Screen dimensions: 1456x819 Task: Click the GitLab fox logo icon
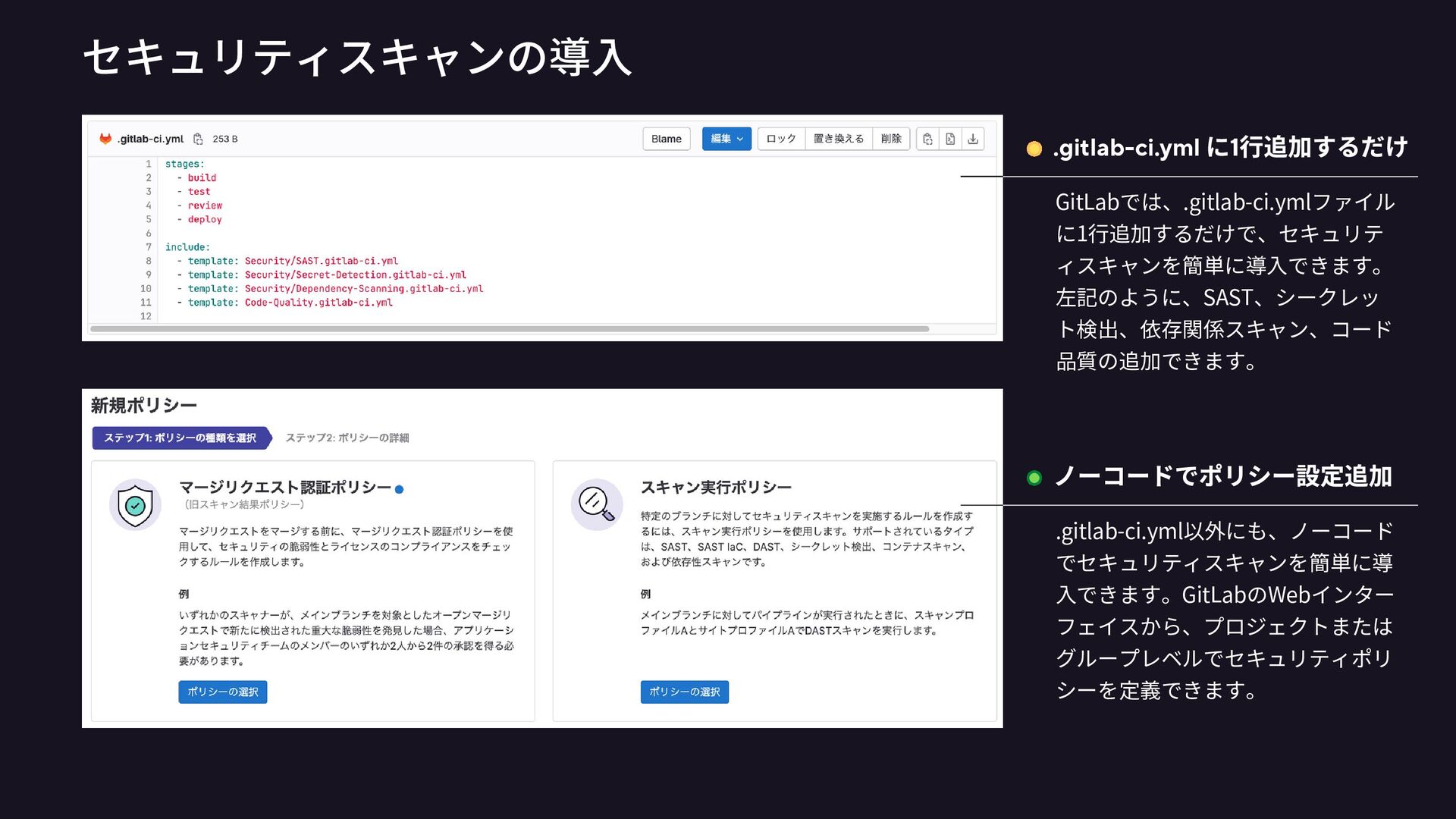click(105, 139)
